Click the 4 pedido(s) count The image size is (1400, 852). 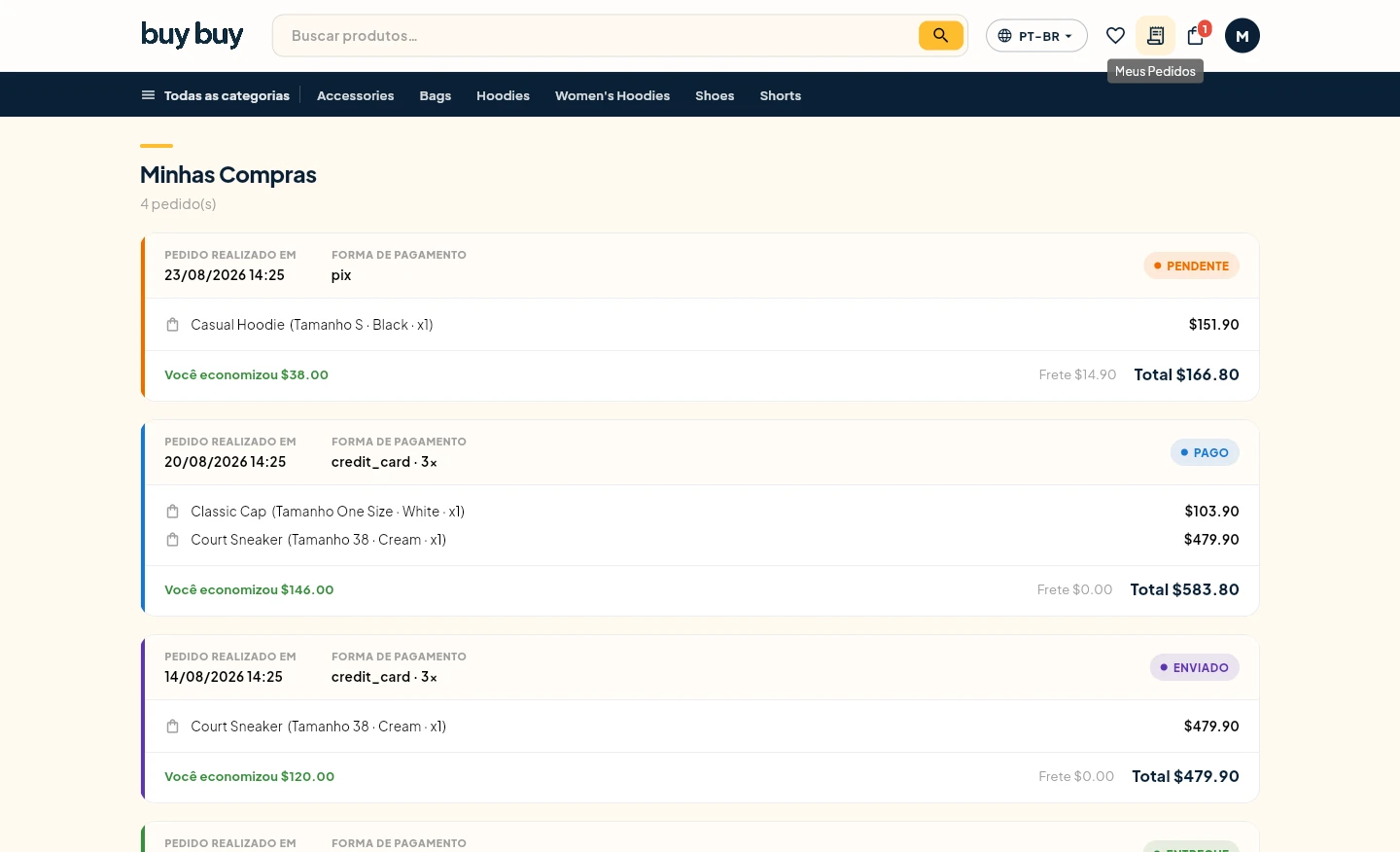click(x=178, y=204)
